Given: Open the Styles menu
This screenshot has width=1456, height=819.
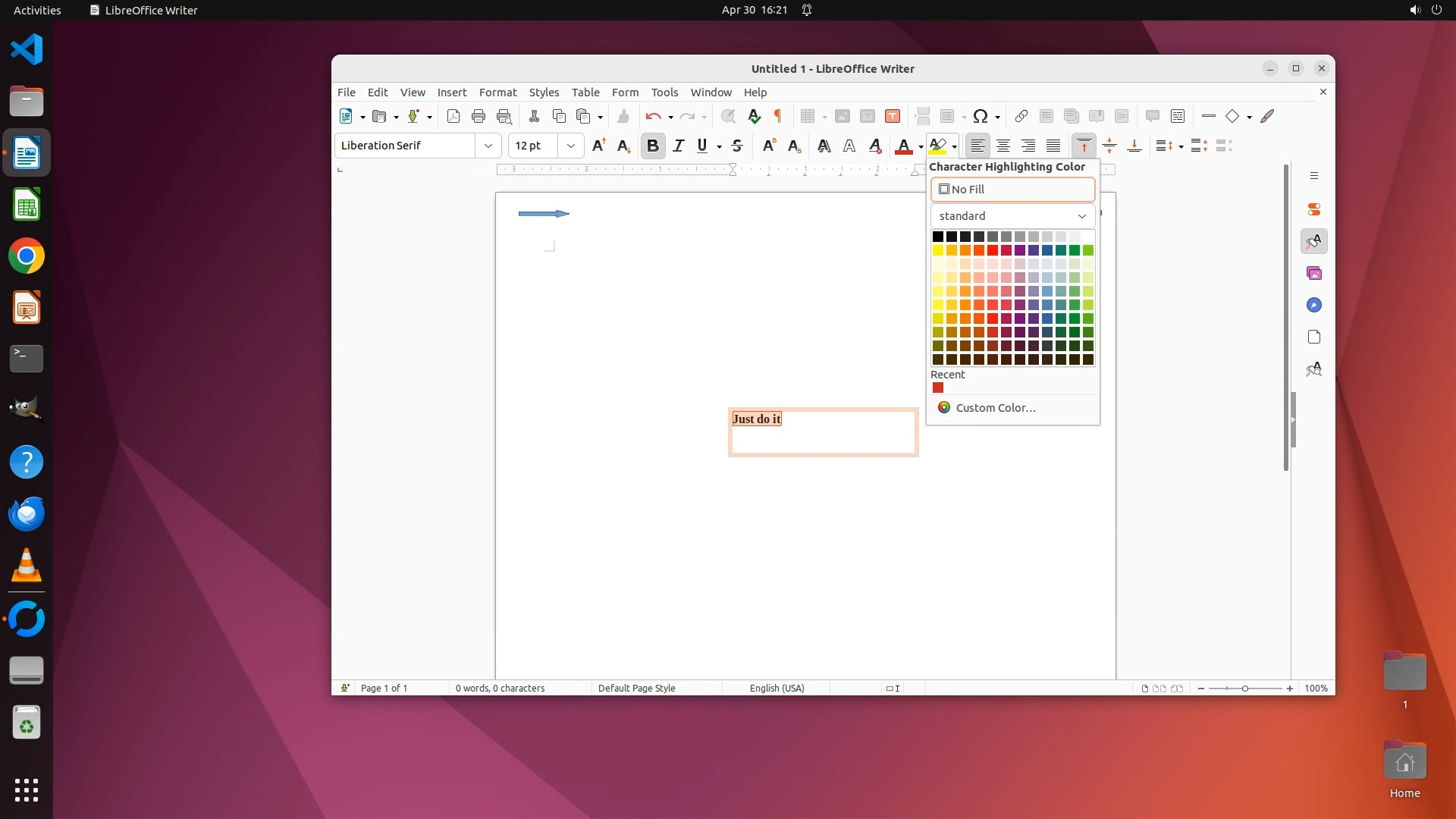Looking at the screenshot, I should point(544,92).
